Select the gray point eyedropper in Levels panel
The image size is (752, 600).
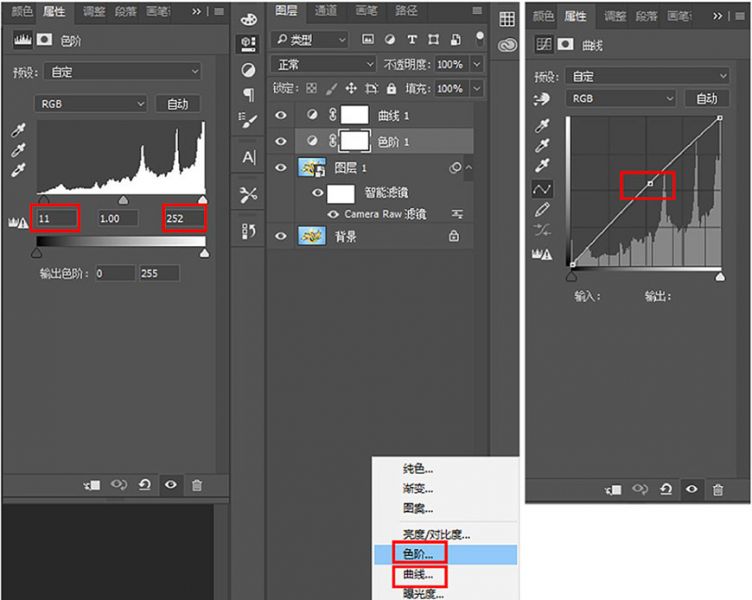tap(18, 150)
